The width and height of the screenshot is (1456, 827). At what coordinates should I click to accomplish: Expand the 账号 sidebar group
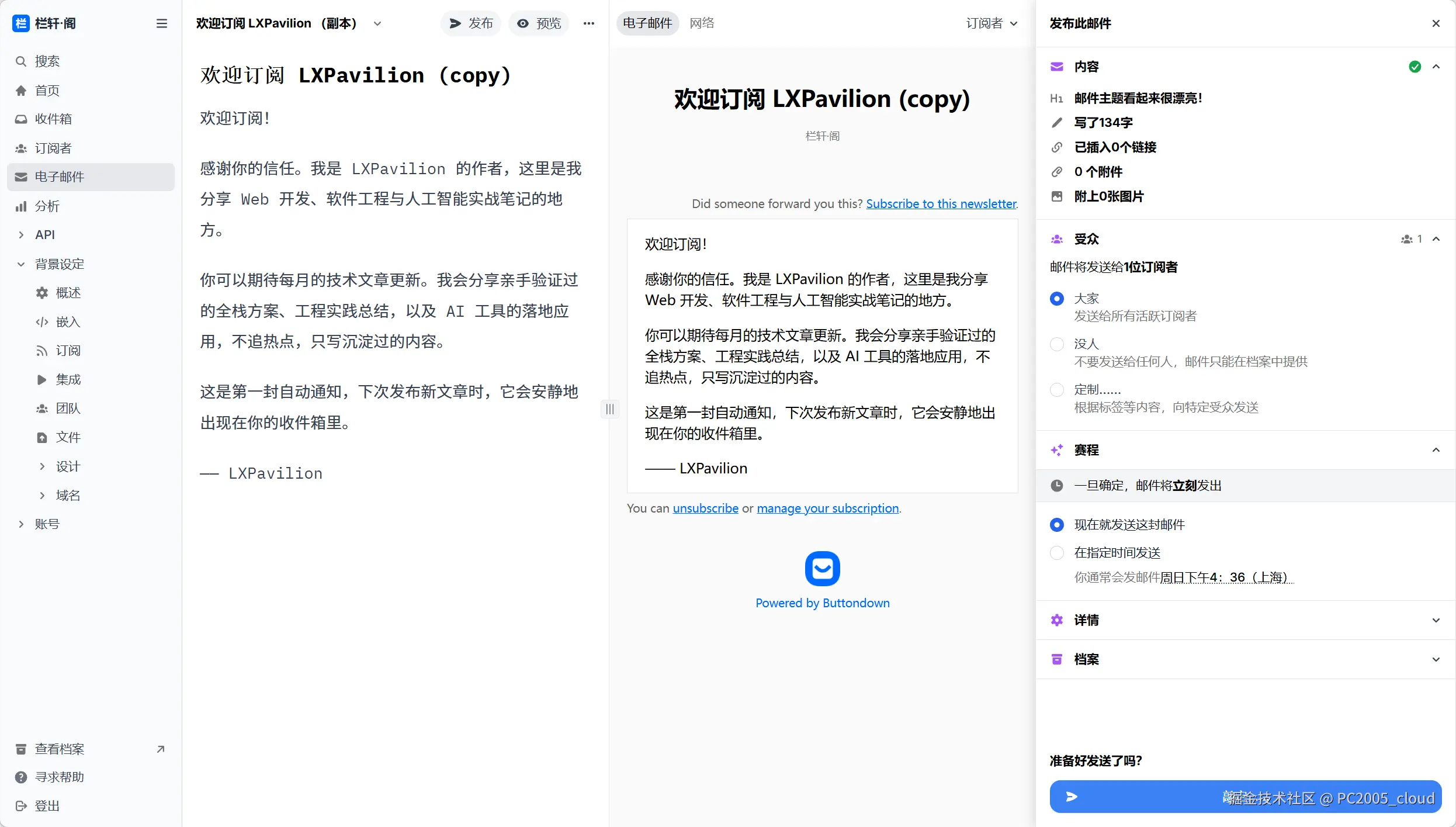coord(21,524)
